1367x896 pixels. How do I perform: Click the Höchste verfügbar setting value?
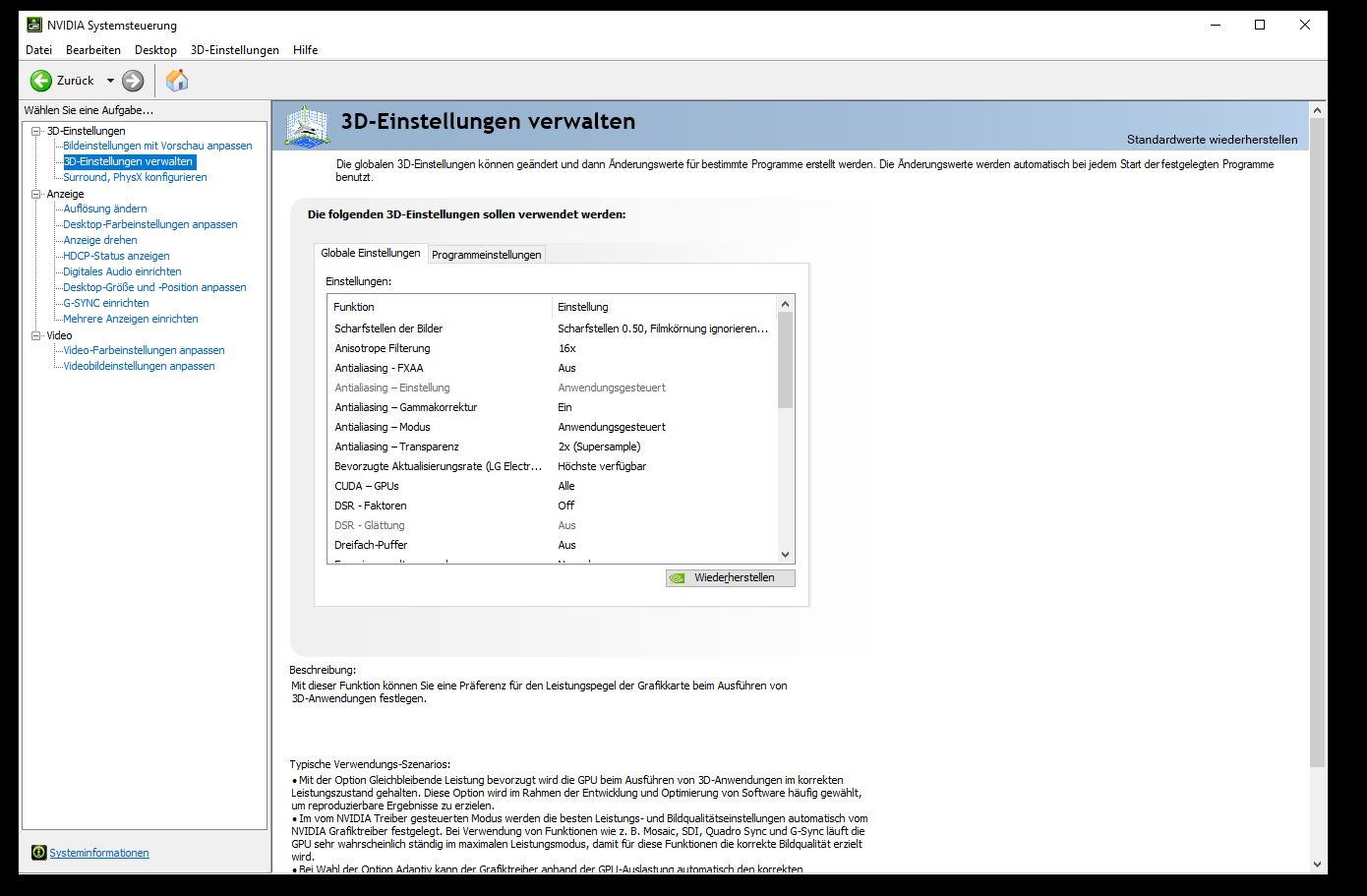pos(602,466)
